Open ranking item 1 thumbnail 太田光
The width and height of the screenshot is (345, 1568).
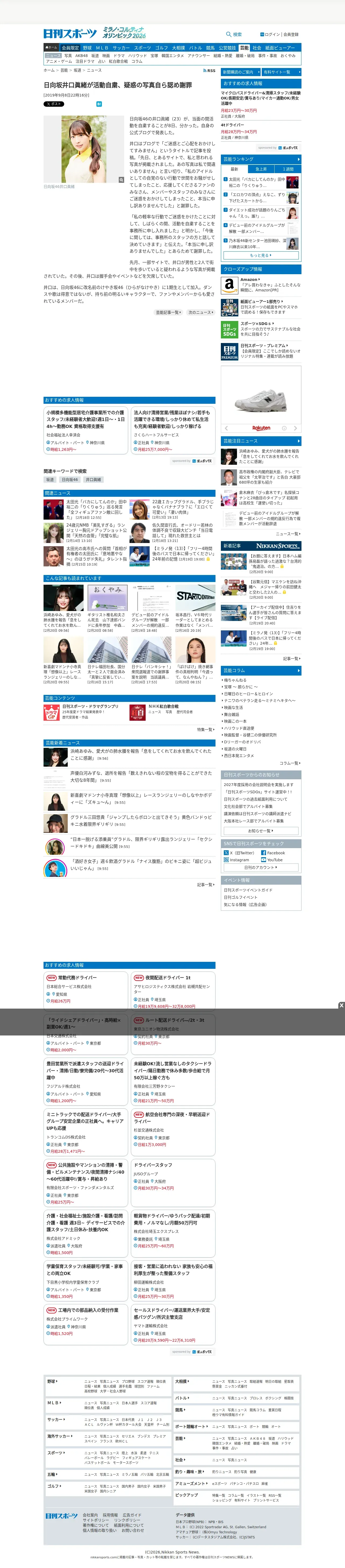coord(293,182)
